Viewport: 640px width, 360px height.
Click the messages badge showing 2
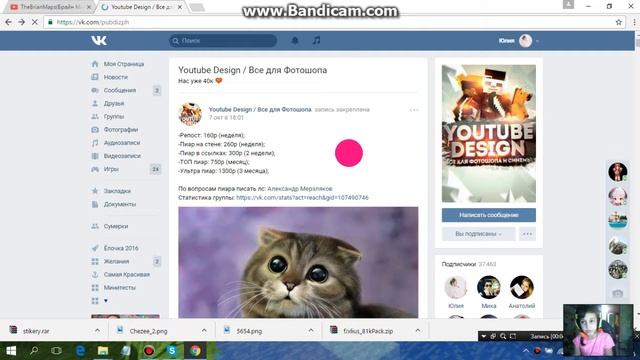[157, 90]
